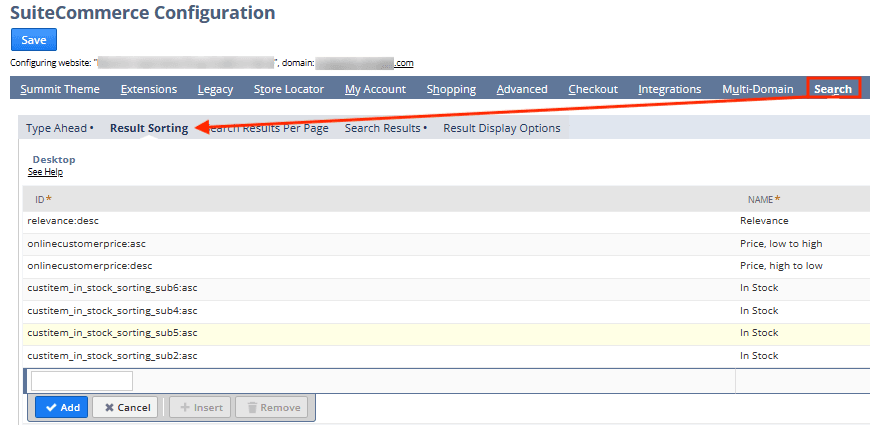
Task: Select the Multi-Domain tab
Action: [758, 89]
